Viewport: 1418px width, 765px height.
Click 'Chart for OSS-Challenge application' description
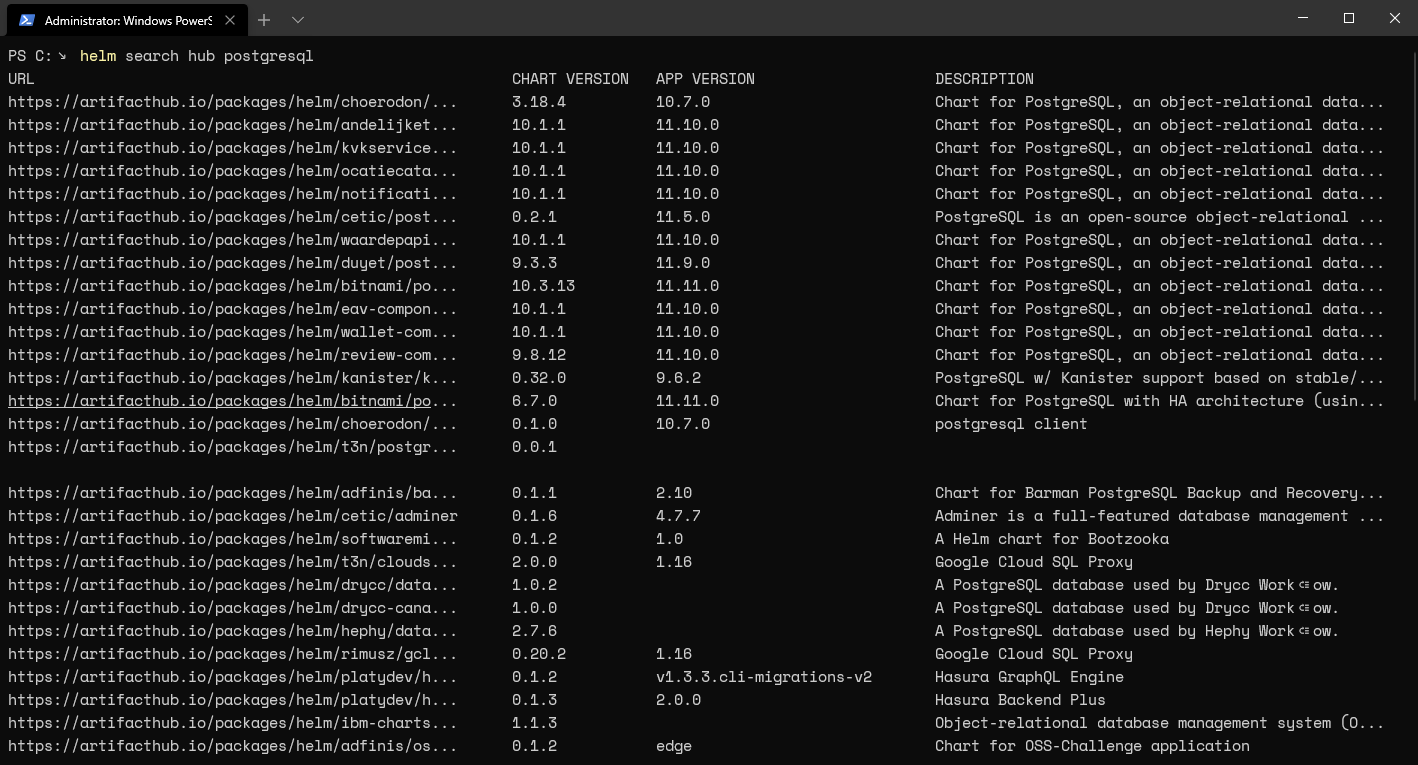[x=1092, y=746]
